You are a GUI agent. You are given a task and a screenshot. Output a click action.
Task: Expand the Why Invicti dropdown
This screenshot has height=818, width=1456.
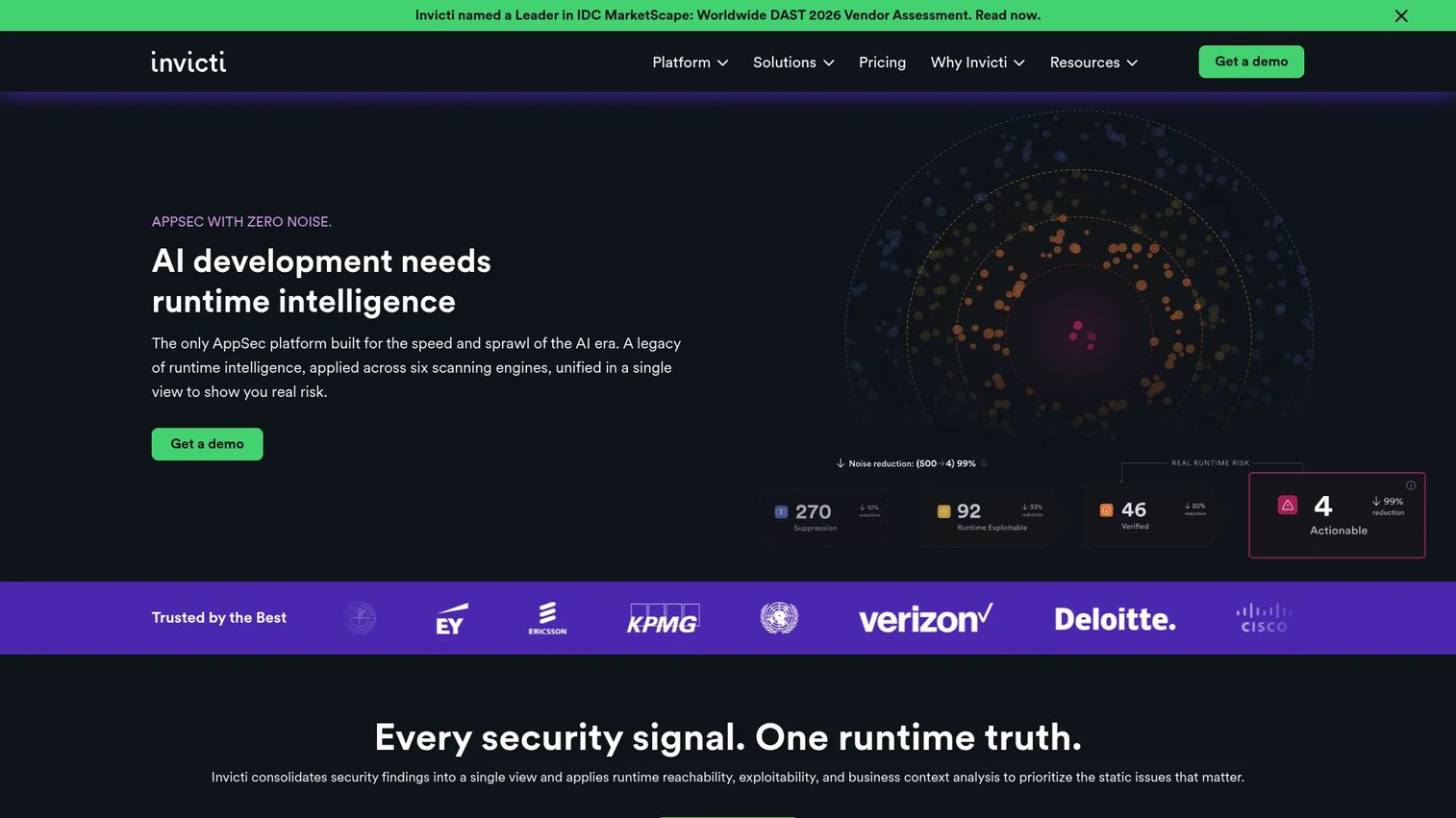977,62
